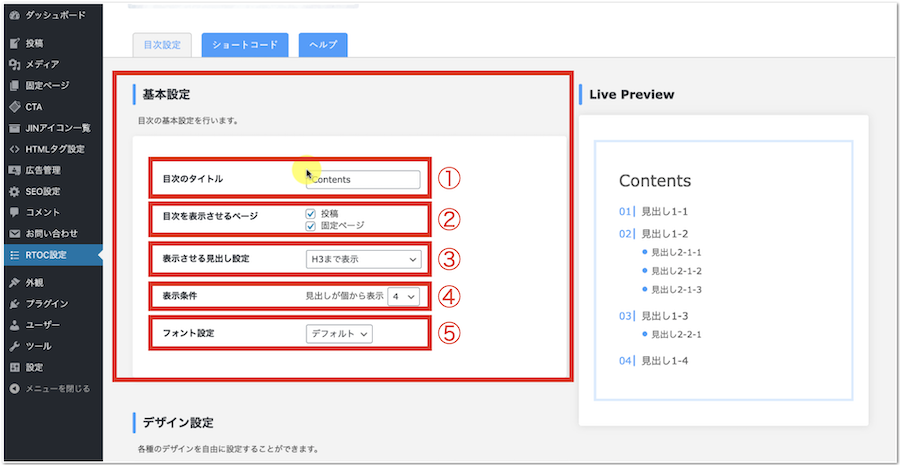Toggle the 固定ページ checkbox
This screenshot has width=900, height=465.
click(x=311, y=226)
